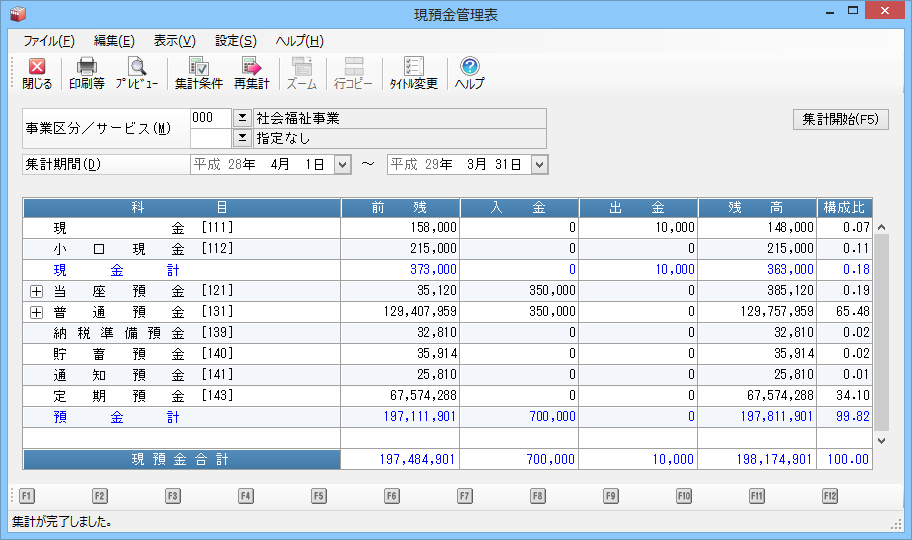Open the 事業区分 code dropdown arrow

point(242,118)
